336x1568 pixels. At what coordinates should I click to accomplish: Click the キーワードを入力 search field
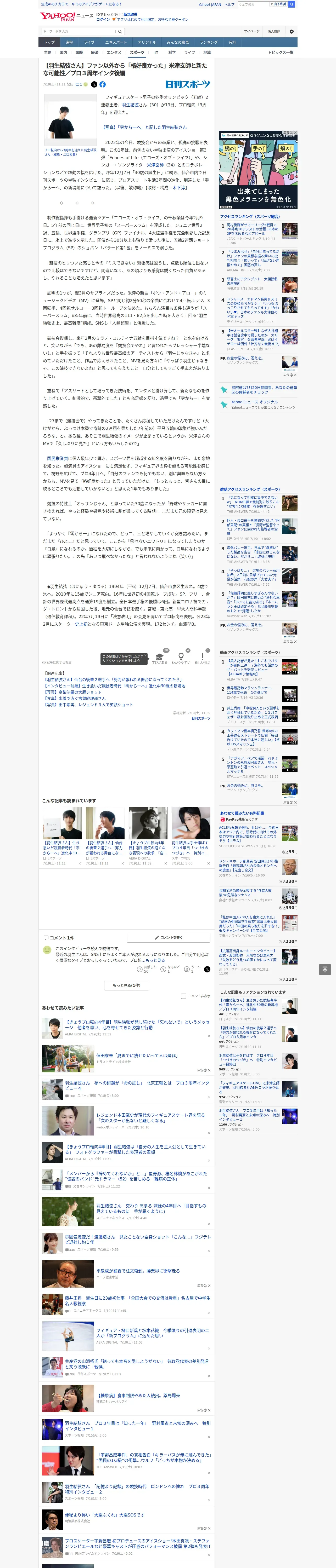[79, 32]
